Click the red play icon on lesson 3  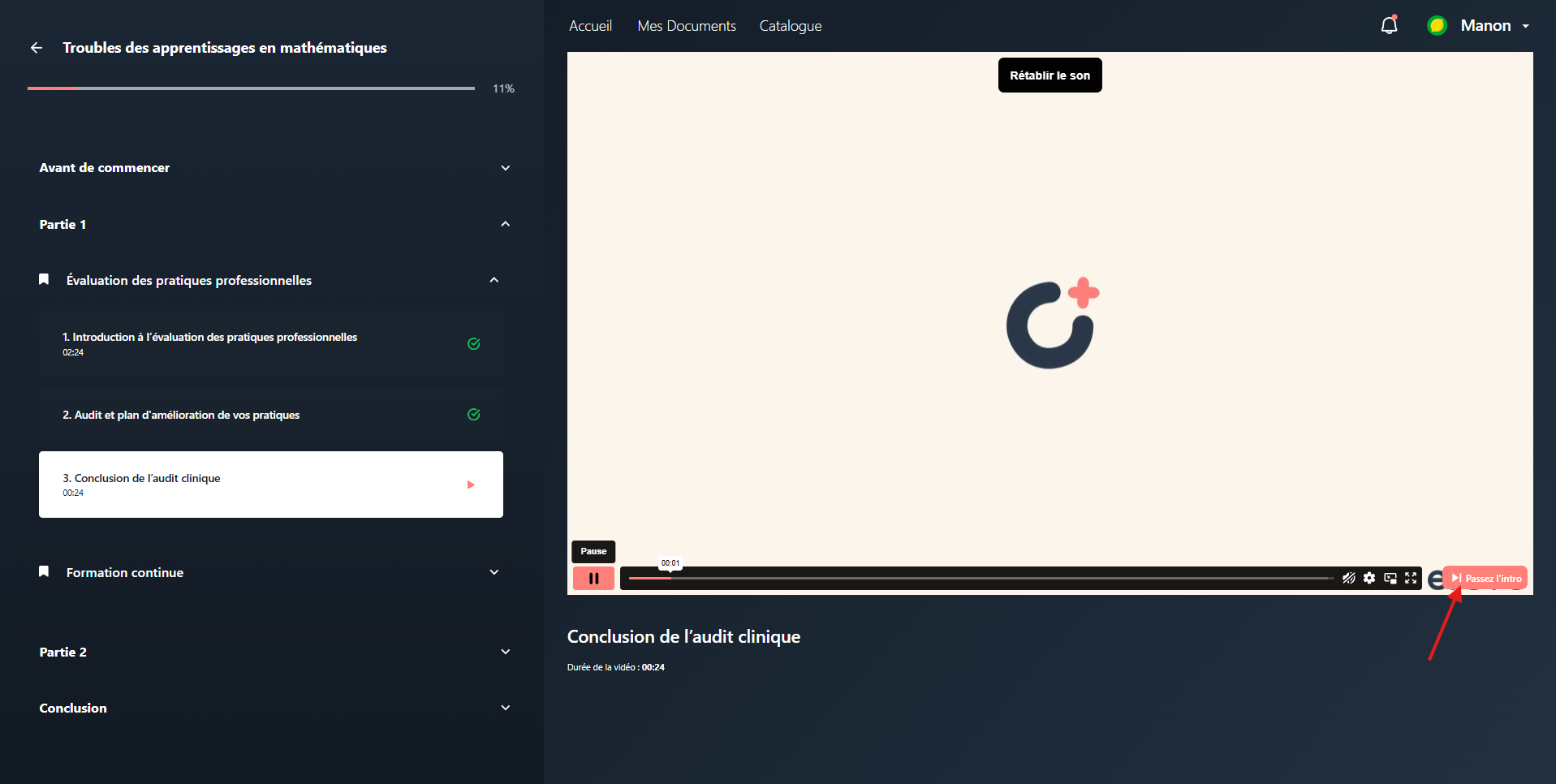coord(471,485)
